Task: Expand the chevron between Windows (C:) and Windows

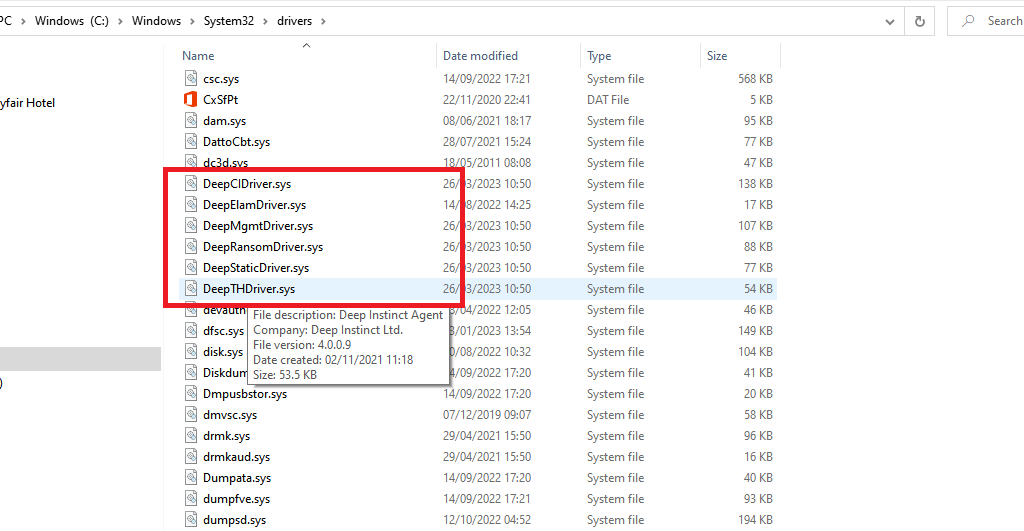Action: point(120,22)
